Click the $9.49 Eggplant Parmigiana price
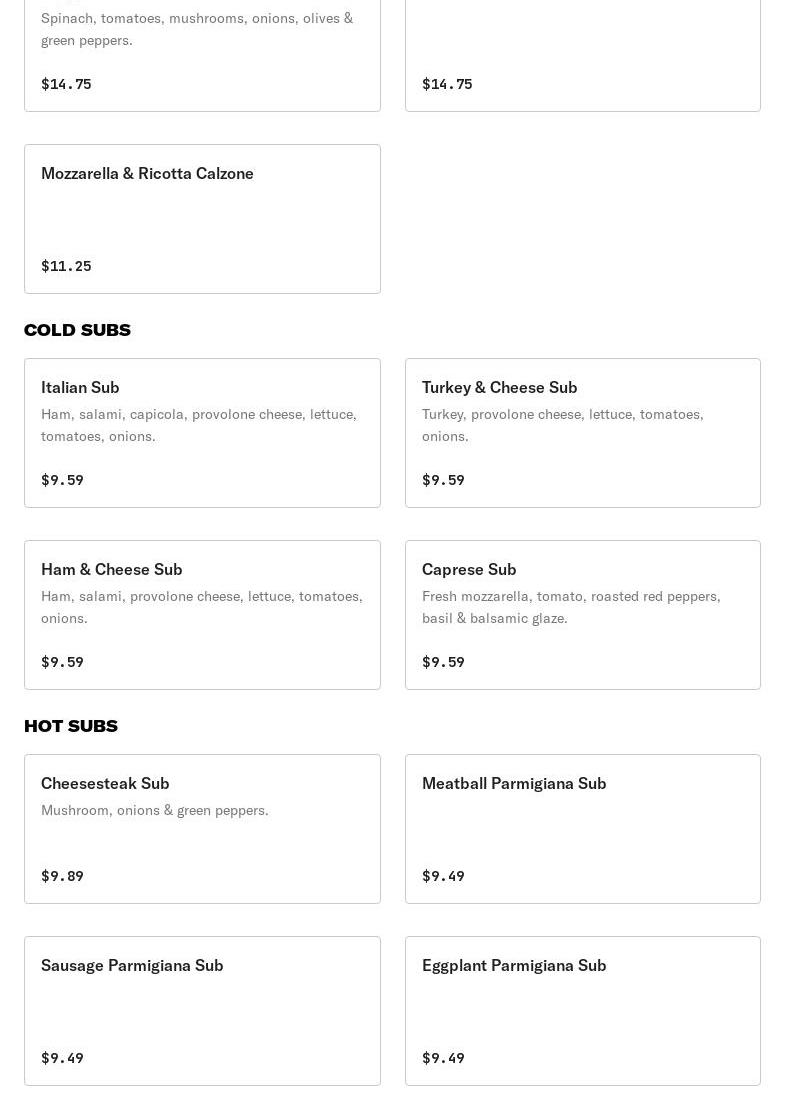This screenshot has height=1110, width=785. coord(443,1058)
